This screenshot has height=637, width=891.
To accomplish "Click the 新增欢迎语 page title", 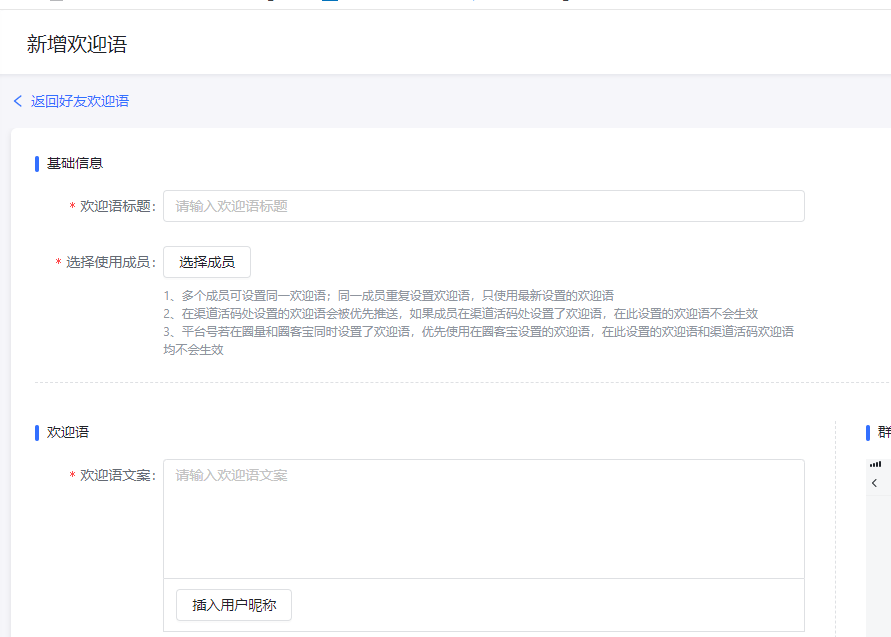I will [x=77, y=44].
